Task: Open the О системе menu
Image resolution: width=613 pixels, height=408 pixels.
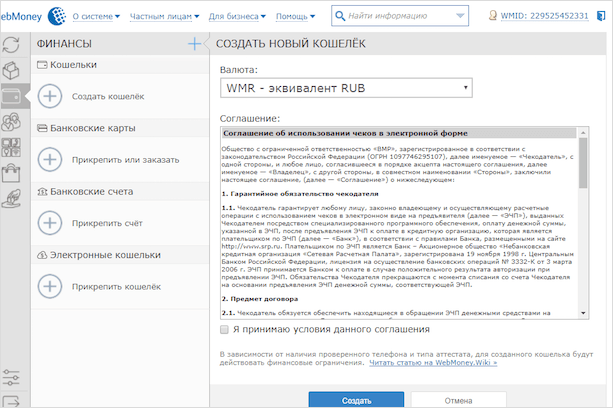Action: (x=96, y=16)
